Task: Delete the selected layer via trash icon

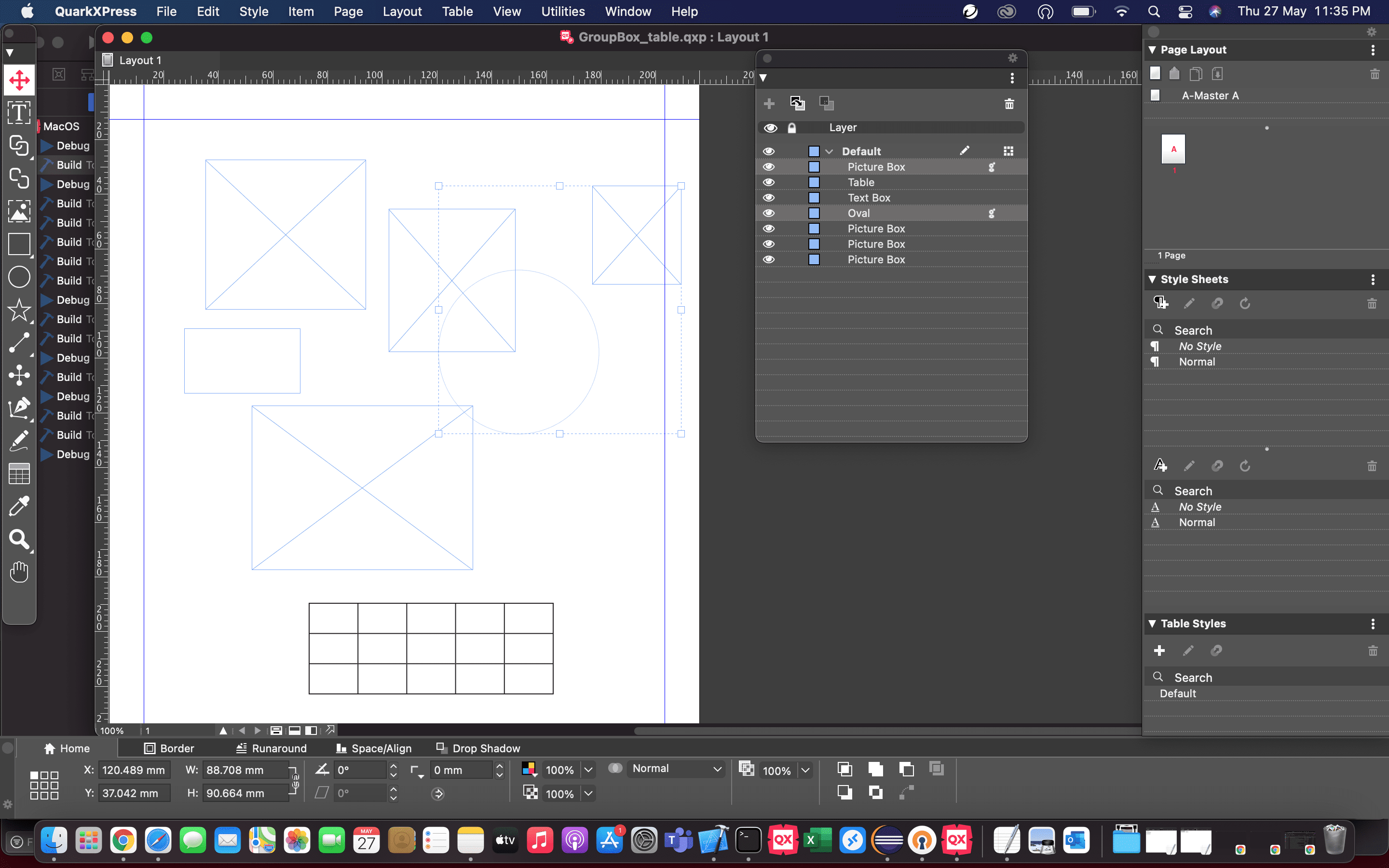Action: click(x=1009, y=104)
